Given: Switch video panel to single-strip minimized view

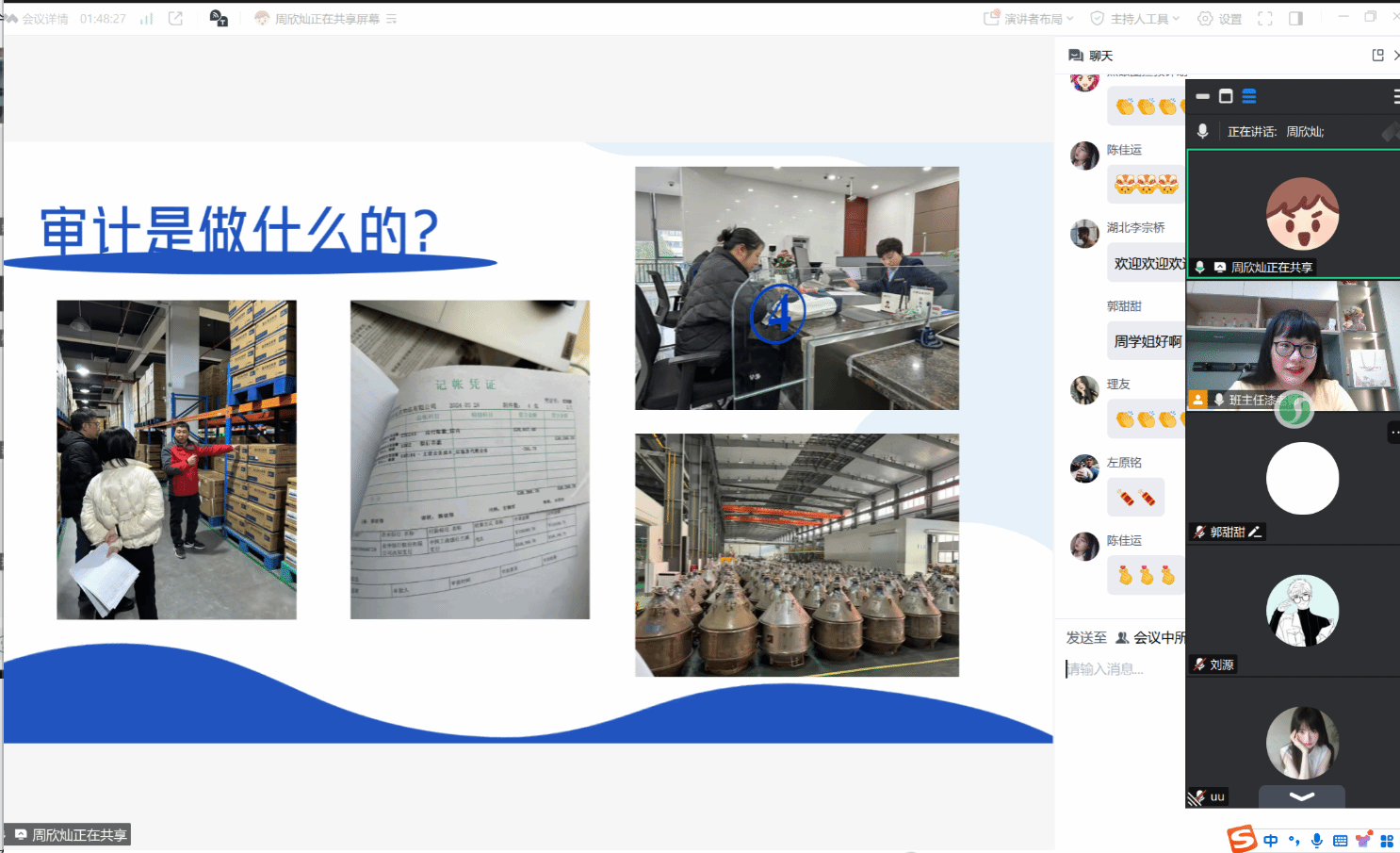Looking at the screenshot, I should 1202,96.
